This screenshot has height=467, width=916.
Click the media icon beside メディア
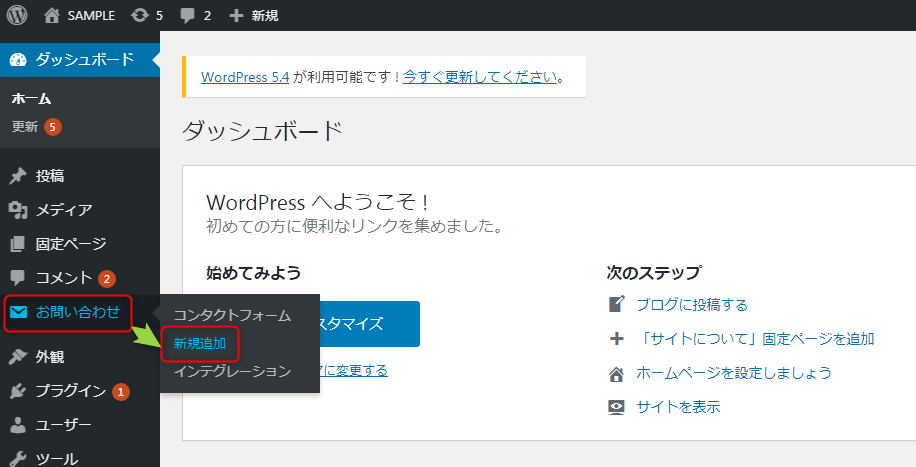tap(18, 210)
